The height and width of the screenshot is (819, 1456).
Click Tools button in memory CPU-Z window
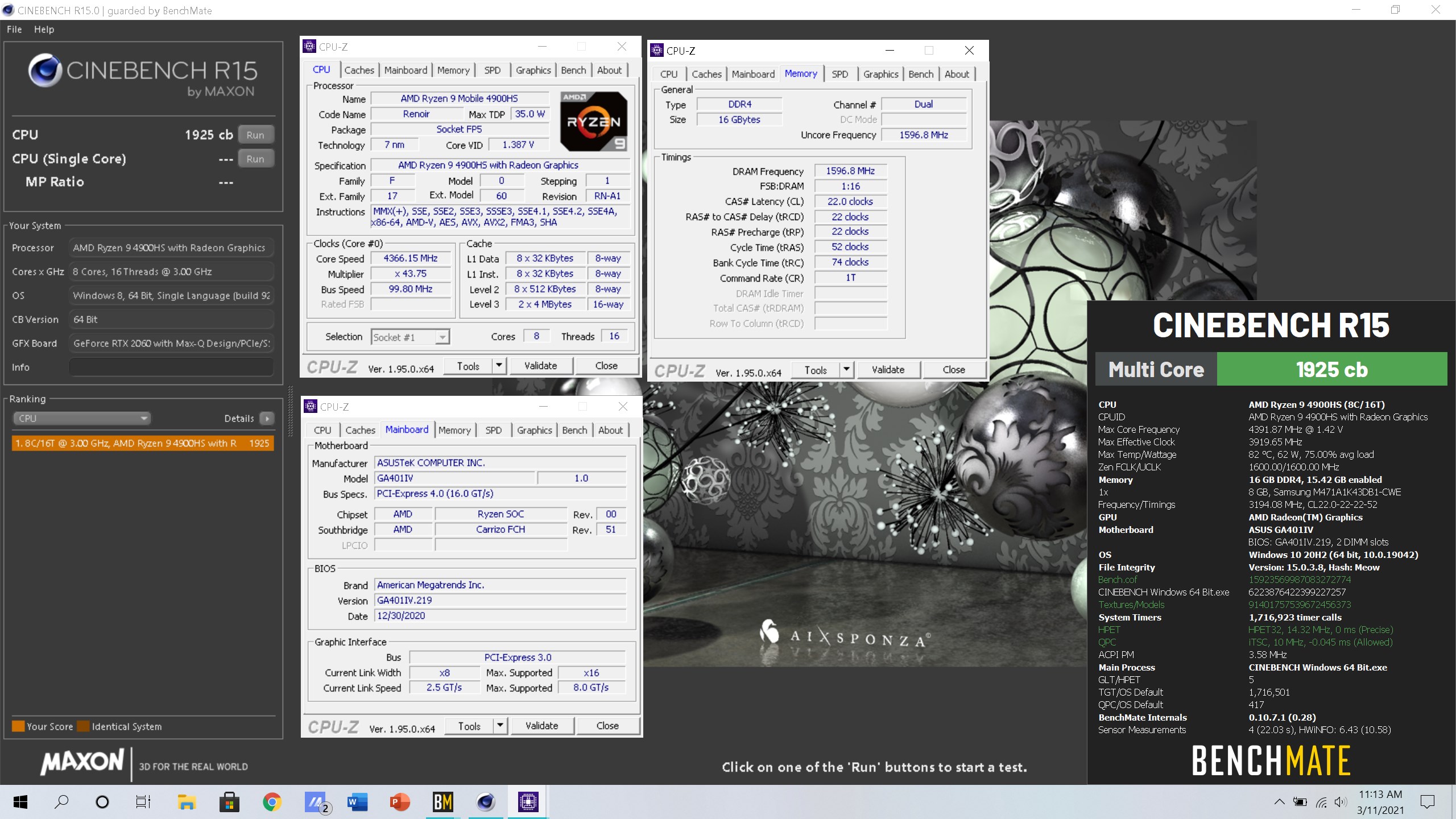pos(815,370)
